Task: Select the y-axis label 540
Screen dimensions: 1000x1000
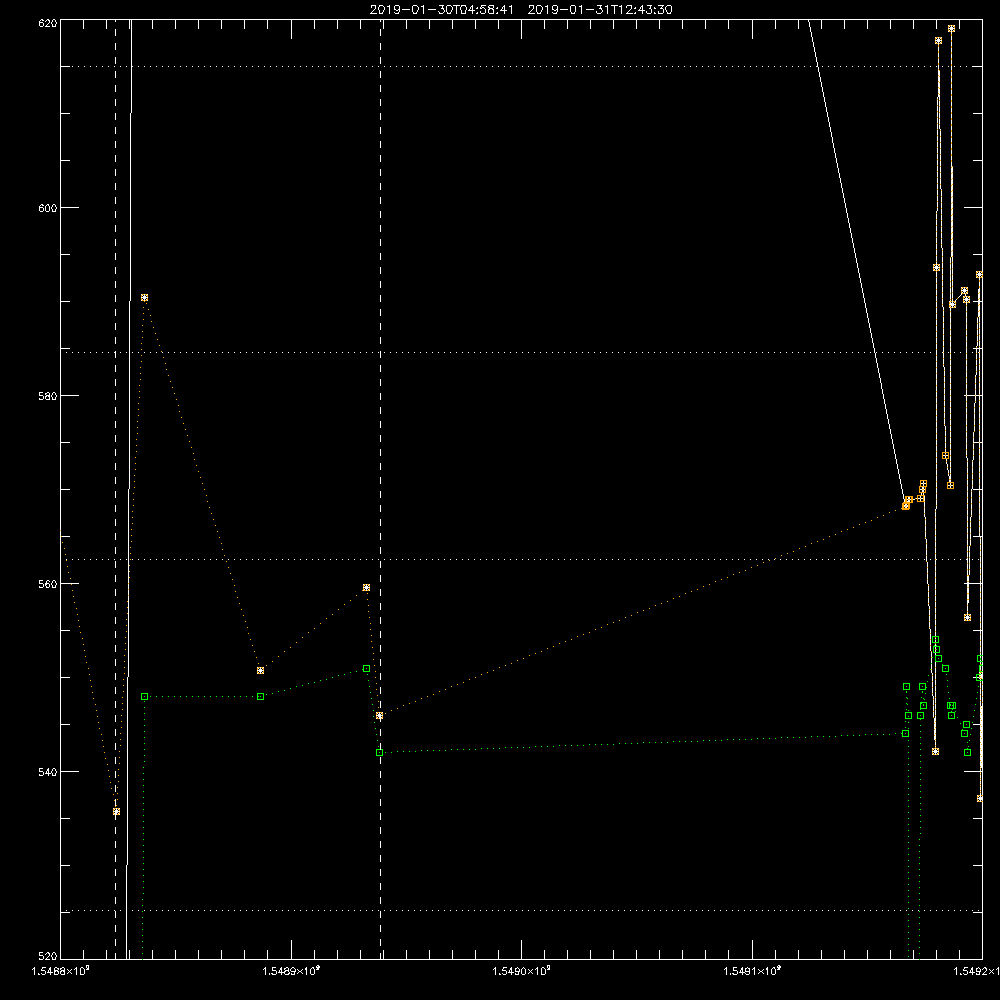Action: [x=48, y=772]
